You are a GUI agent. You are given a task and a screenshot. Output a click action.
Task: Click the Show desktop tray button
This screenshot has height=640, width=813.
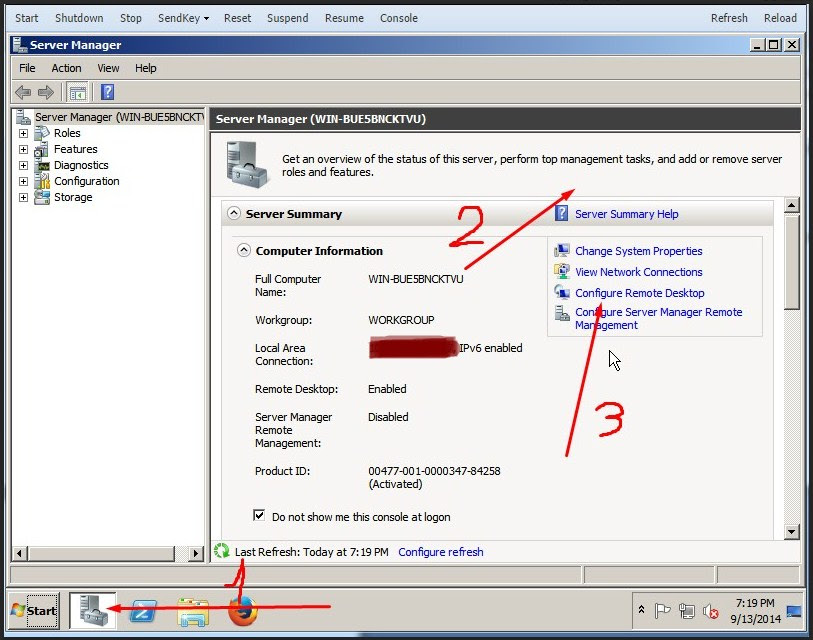point(794,611)
